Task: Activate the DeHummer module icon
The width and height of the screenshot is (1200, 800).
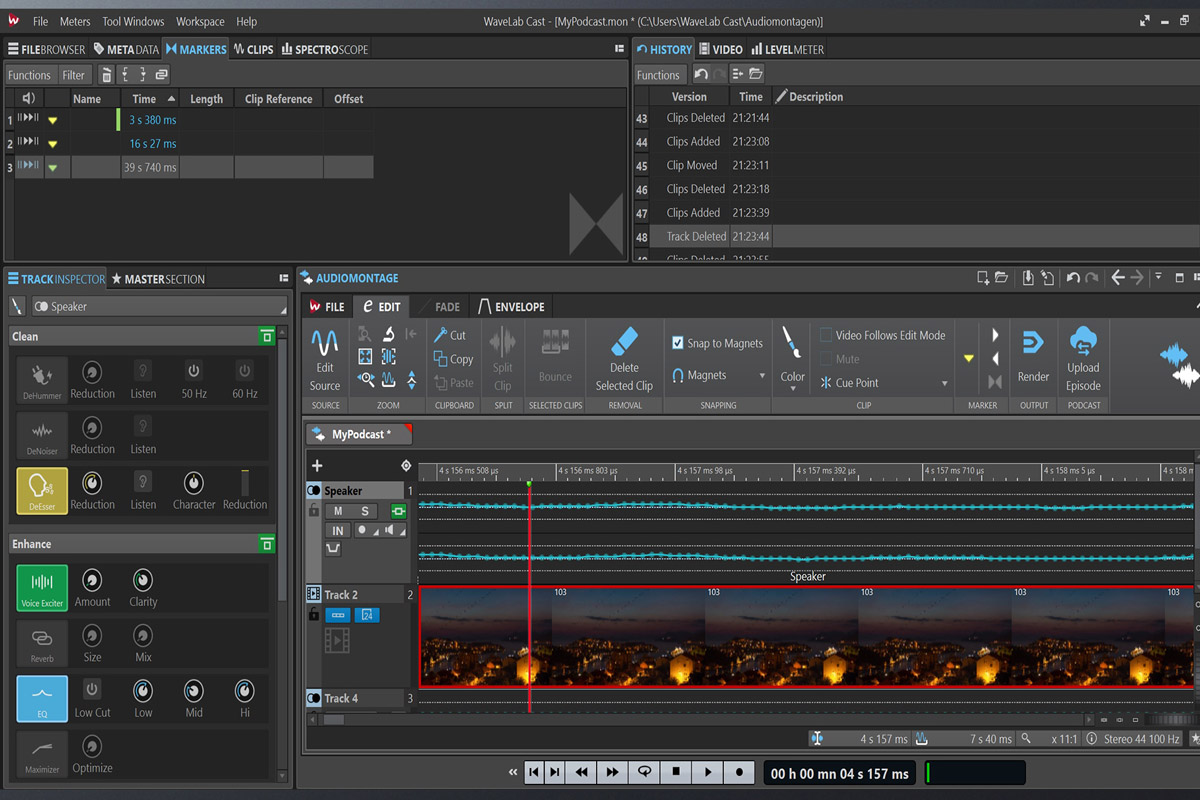Action: (x=42, y=381)
